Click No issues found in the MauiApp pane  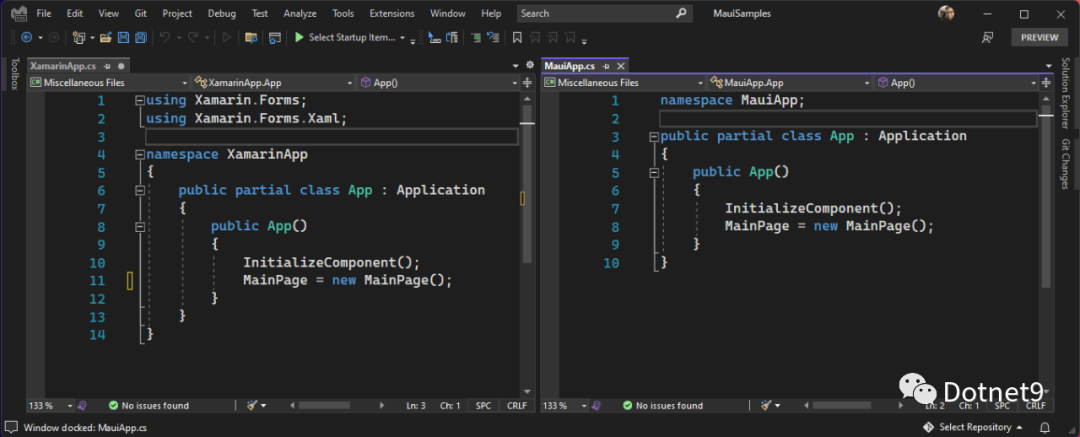pyautogui.click(x=663, y=405)
